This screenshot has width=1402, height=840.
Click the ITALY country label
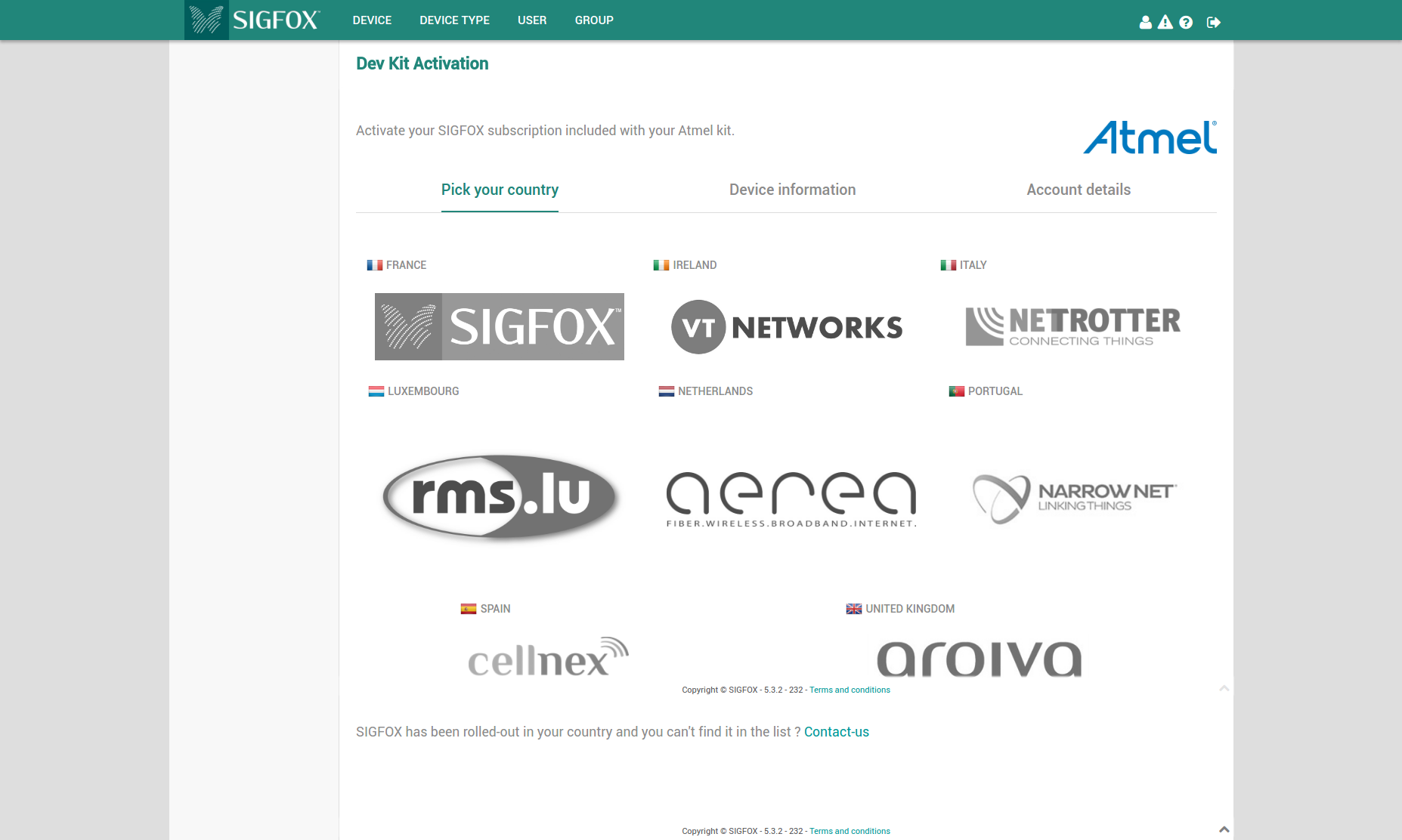coord(973,265)
